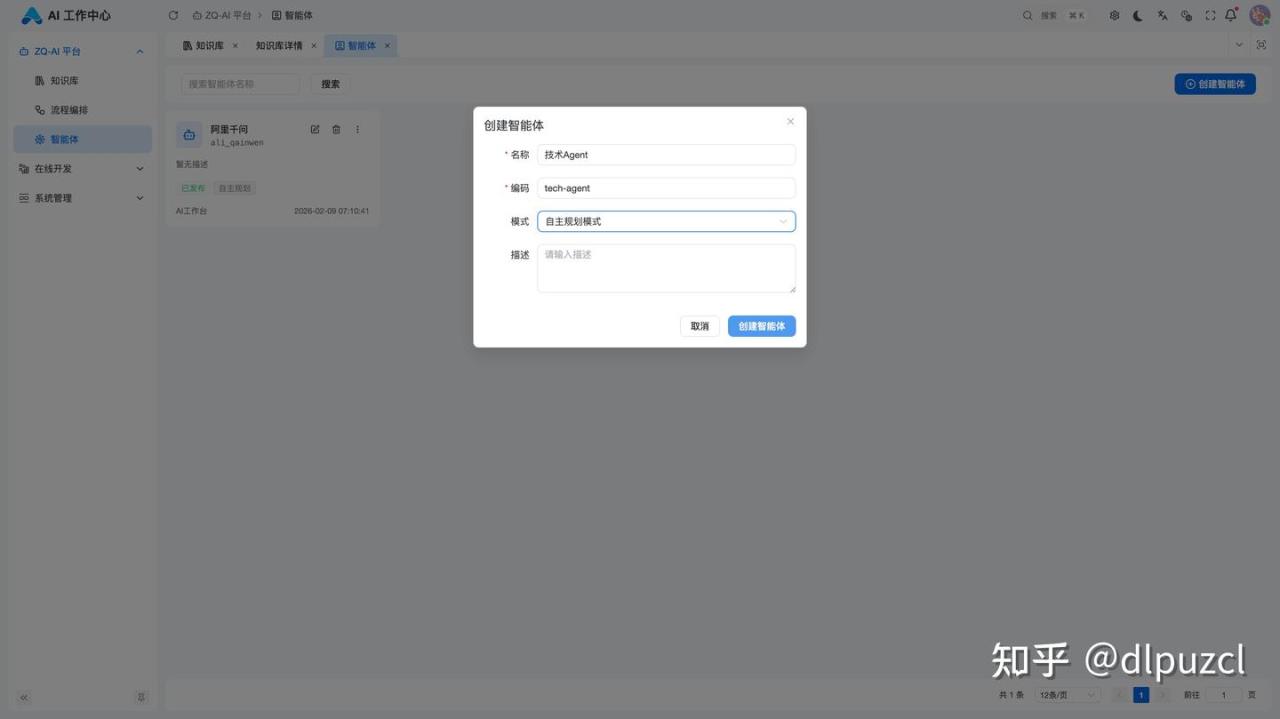Screen dimensions: 1280x719
Task: Click the 取消 button in the dialog
Action: click(699, 326)
